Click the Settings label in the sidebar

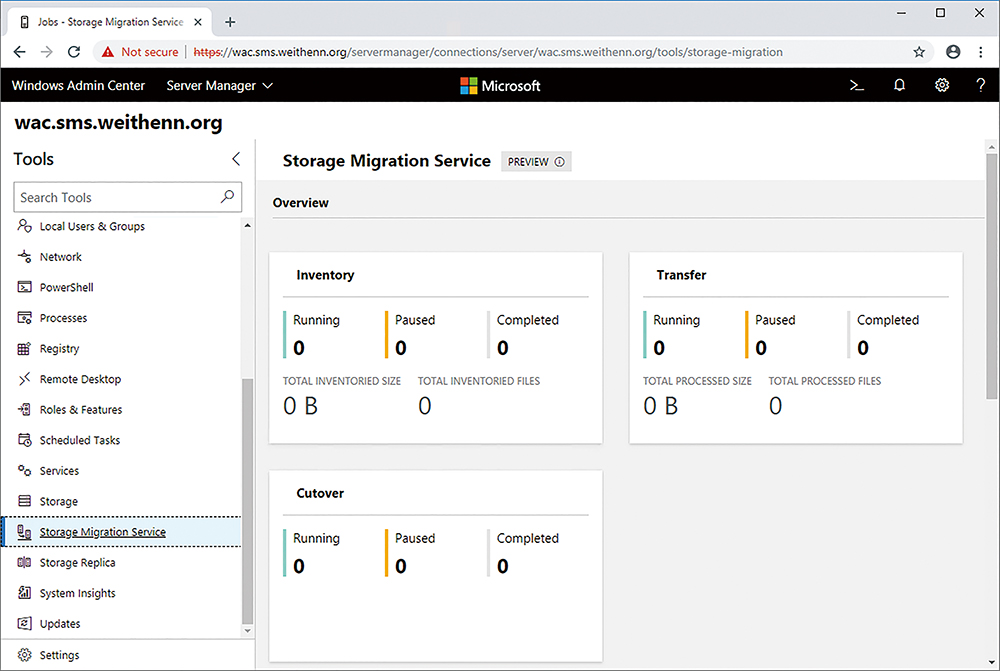click(x=59, y=655)
